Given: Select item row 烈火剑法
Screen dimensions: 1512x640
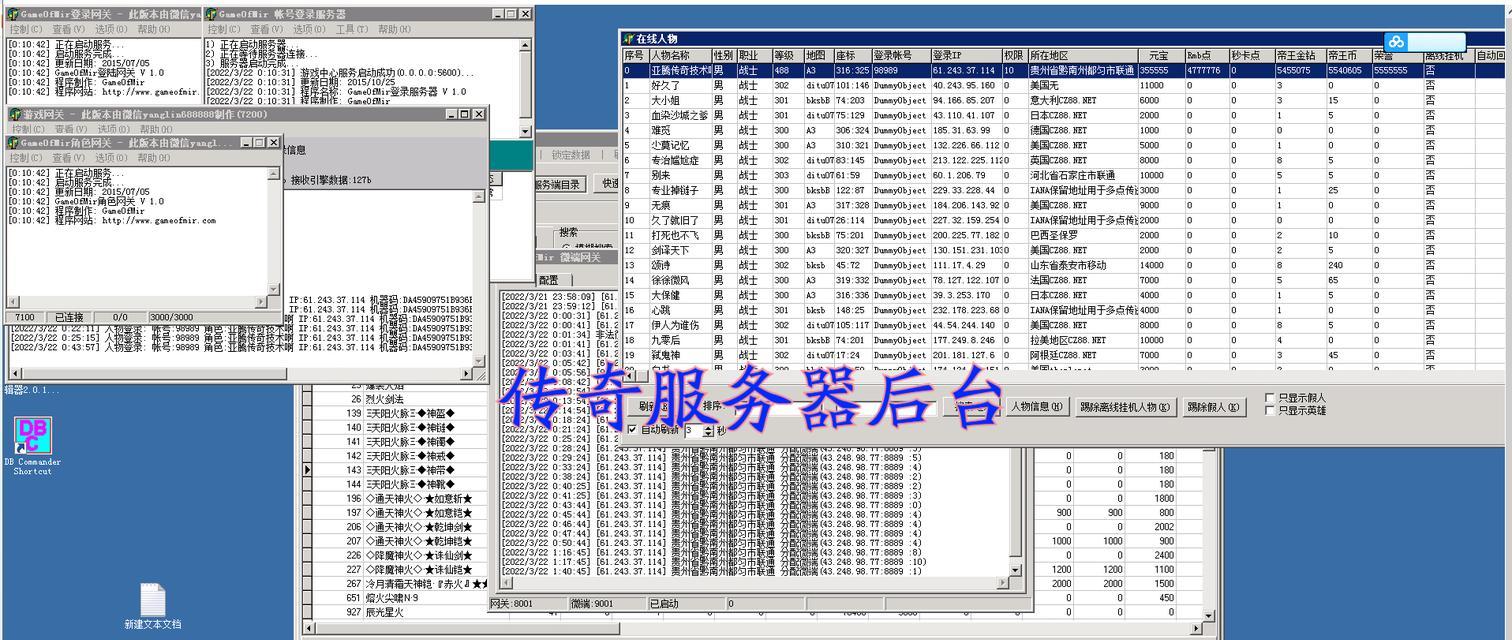Looking at the screenshot, I should pos(400,400).
